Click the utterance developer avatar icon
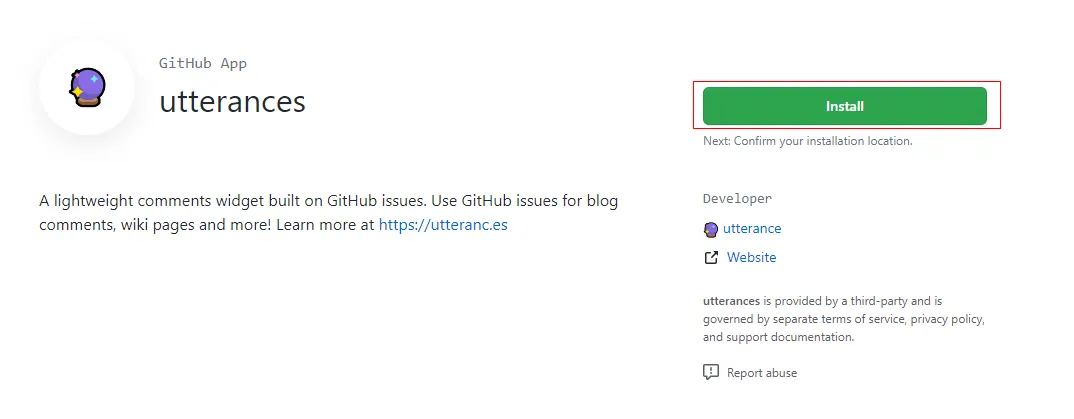The width and height of the screenshot is (1074, 419). point(711,229)
